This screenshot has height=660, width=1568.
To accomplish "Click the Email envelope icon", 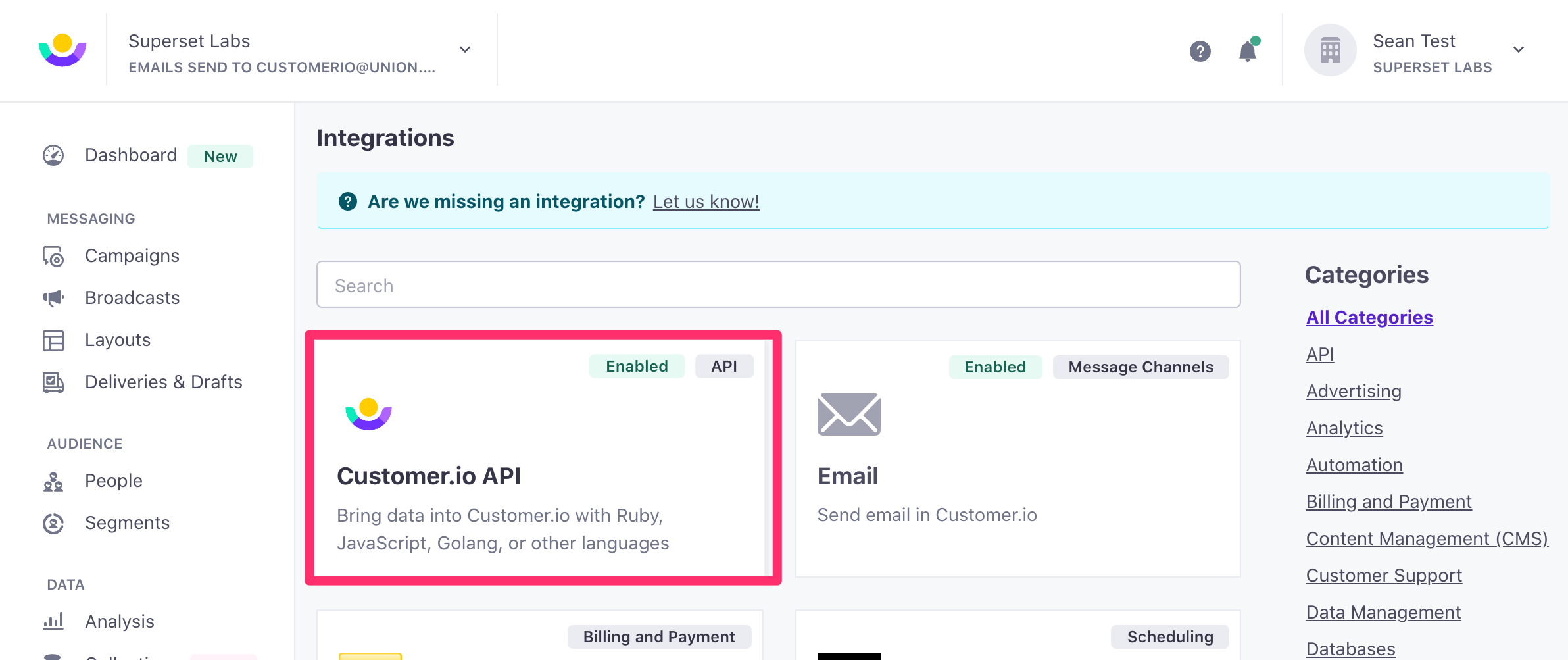I will tap(849, 415).
